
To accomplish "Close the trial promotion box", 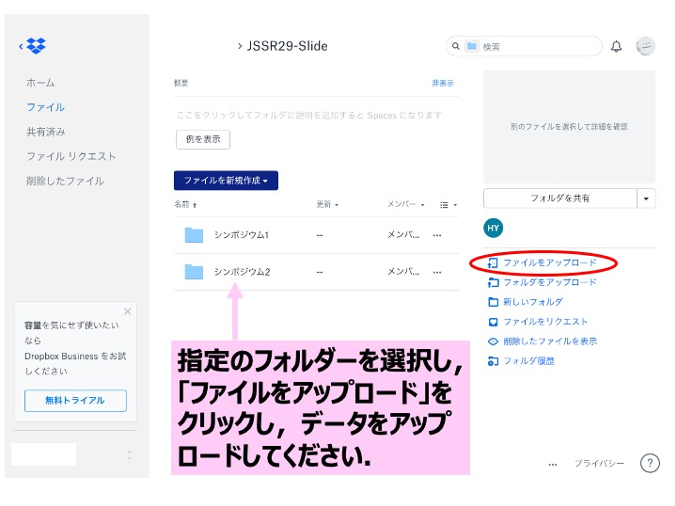I will [x=127, y=311].
